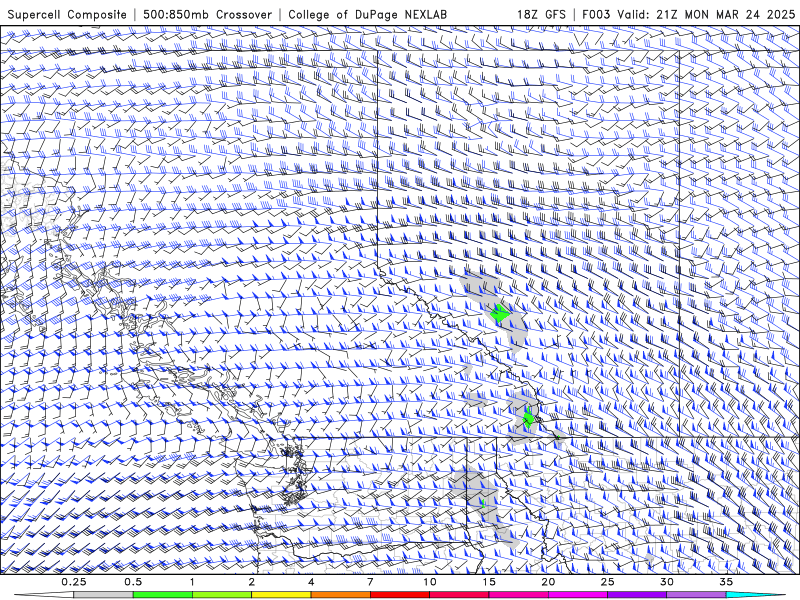Click the Supercell Composite title text

click(67, 14)
